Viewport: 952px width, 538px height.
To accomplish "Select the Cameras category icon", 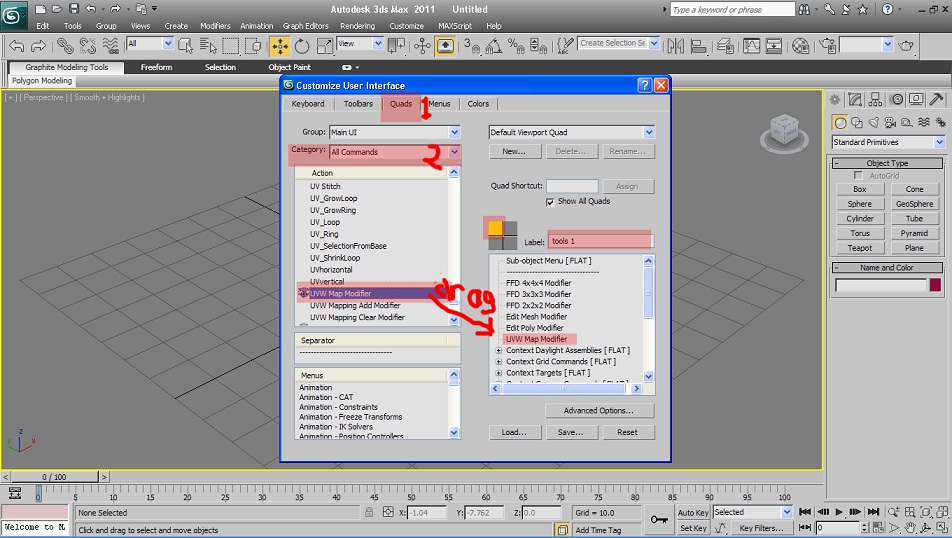I will coord(891,123).
